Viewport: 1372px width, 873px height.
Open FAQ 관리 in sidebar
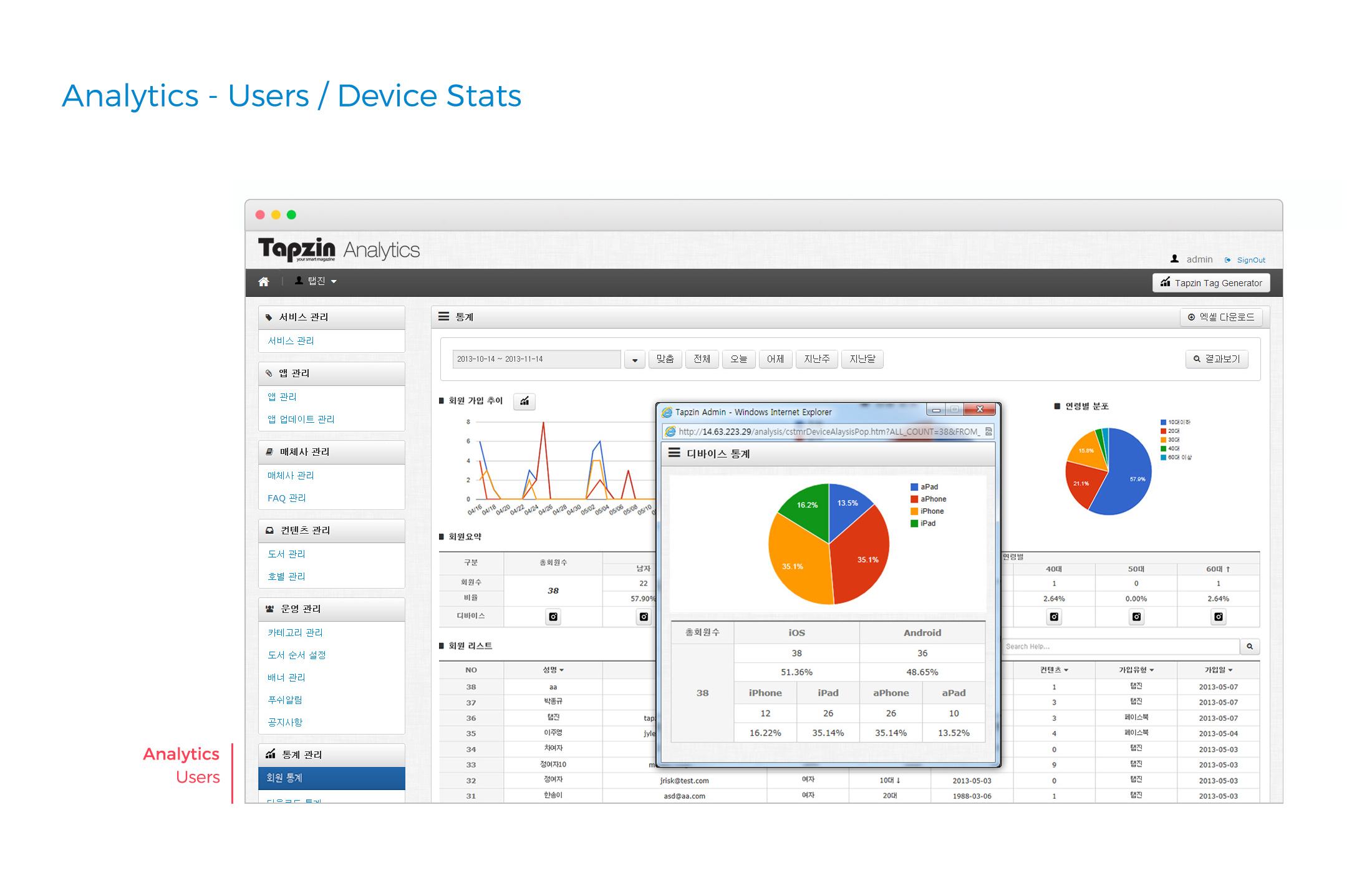click(x=287, y=498)
